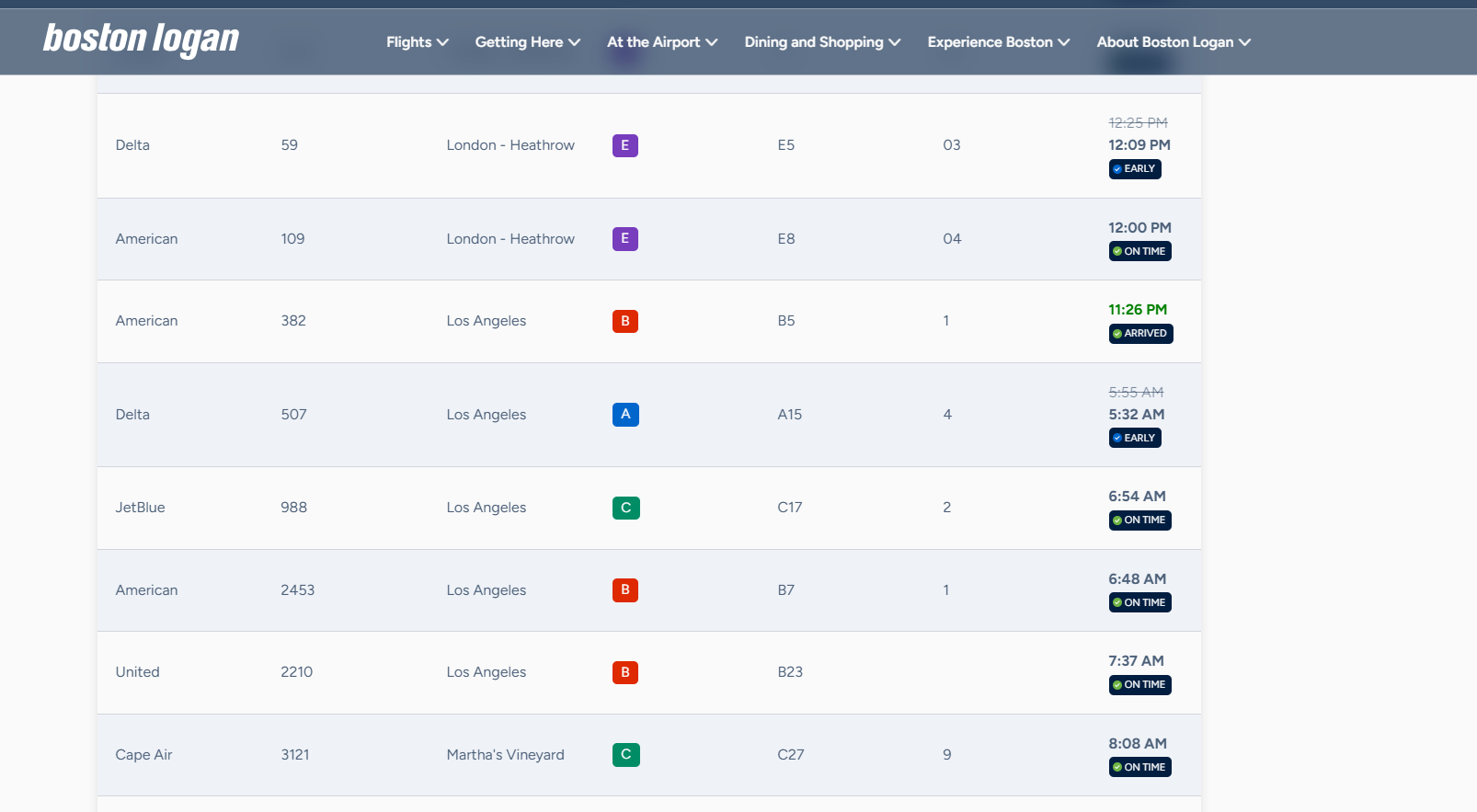
Task: Click gate C27
Action: coord(790,755)
